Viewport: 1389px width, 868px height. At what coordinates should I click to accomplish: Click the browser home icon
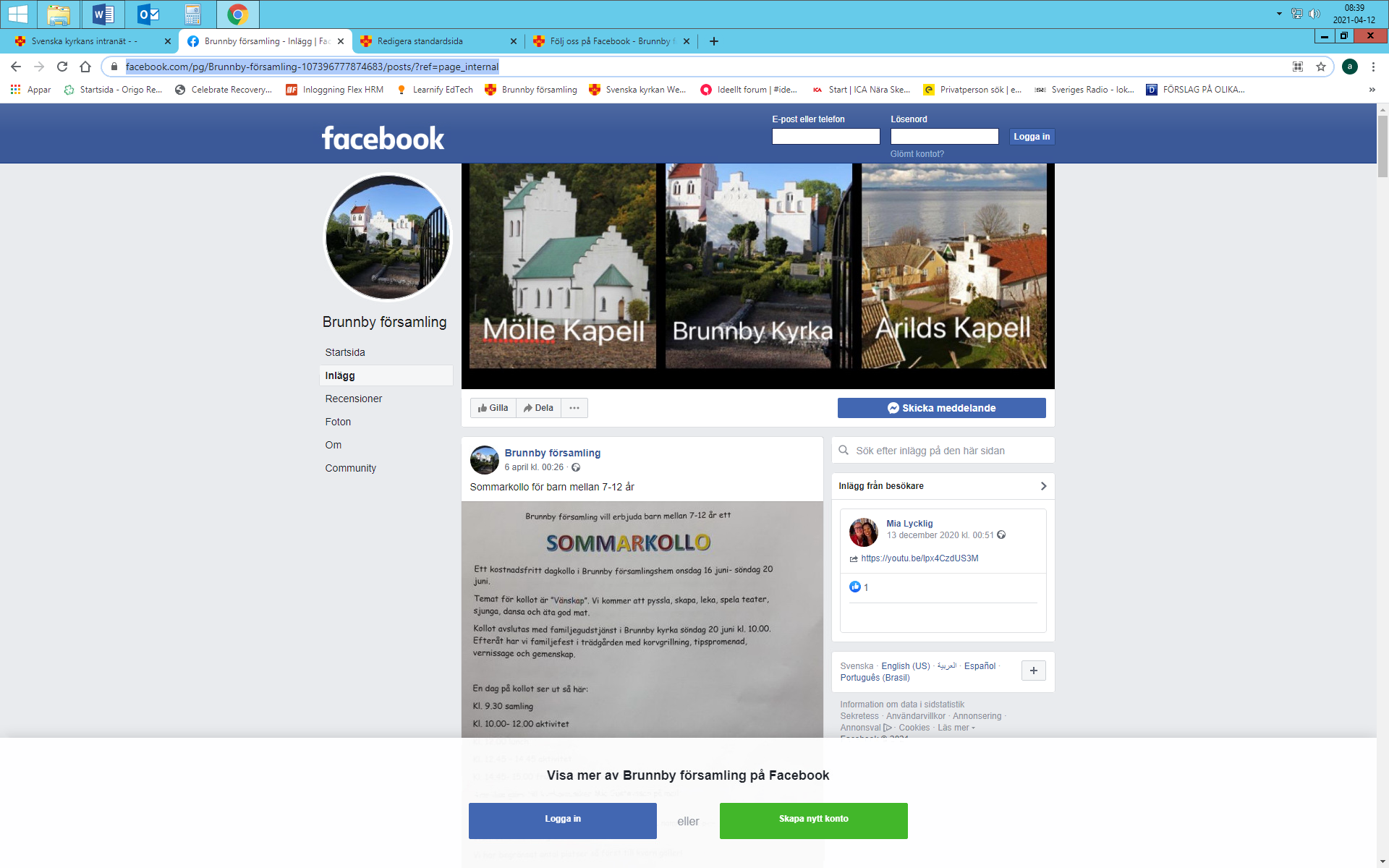85,67
